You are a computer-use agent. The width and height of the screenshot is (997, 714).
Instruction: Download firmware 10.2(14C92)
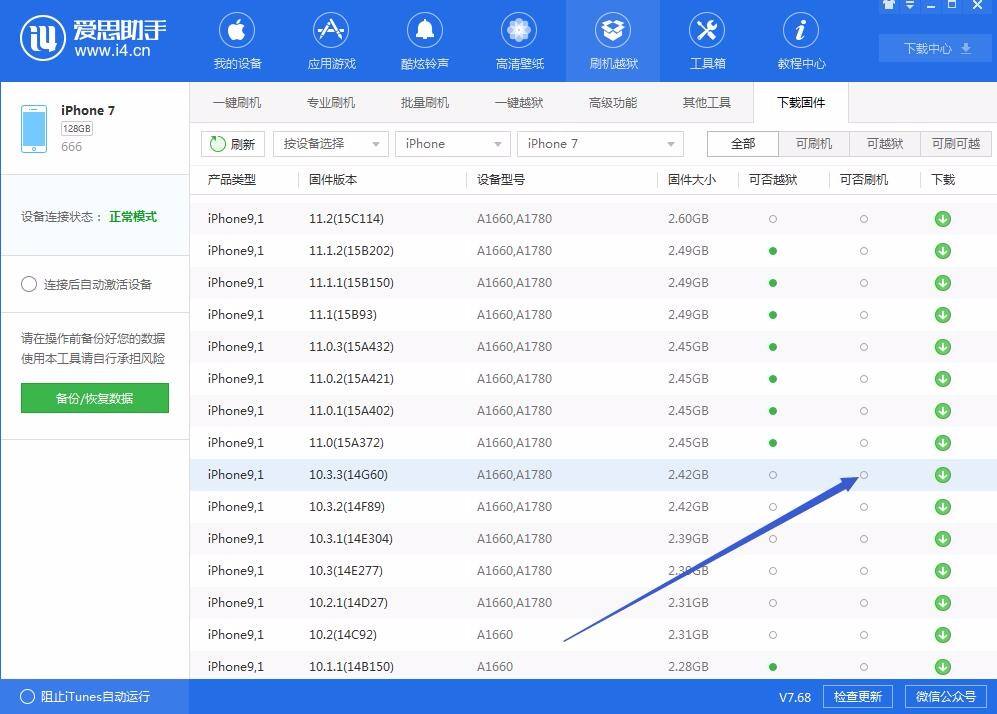tap(942, 635)
